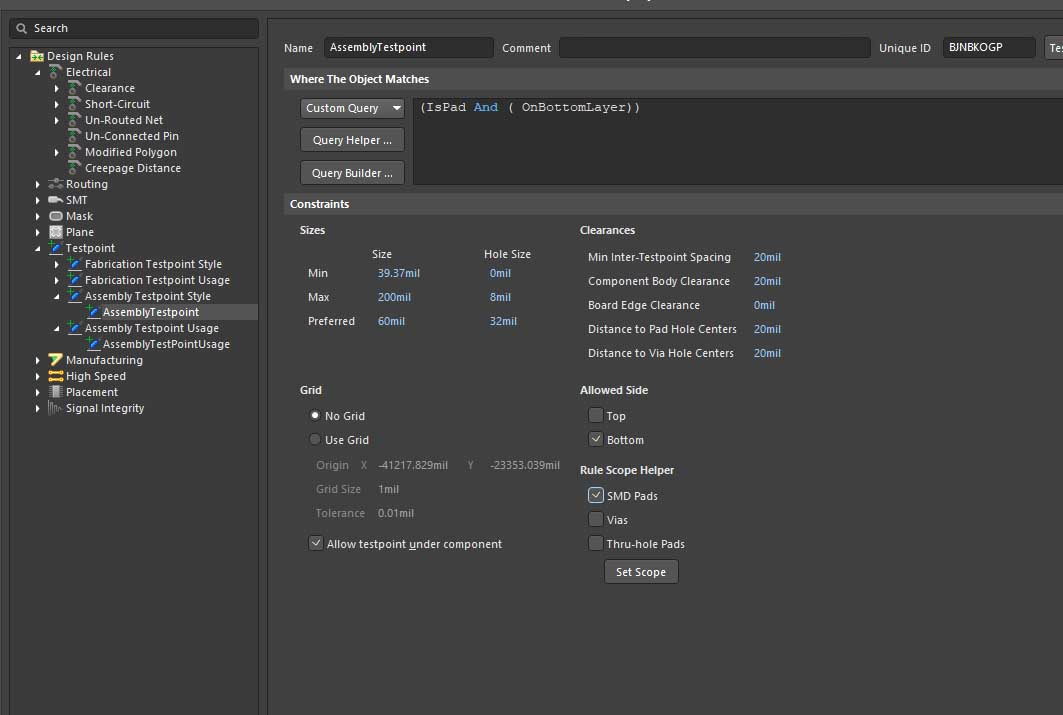Check the Vias scope helper box
The width and height of the screenshot is (1063, 715).
[x=596, y=520]
